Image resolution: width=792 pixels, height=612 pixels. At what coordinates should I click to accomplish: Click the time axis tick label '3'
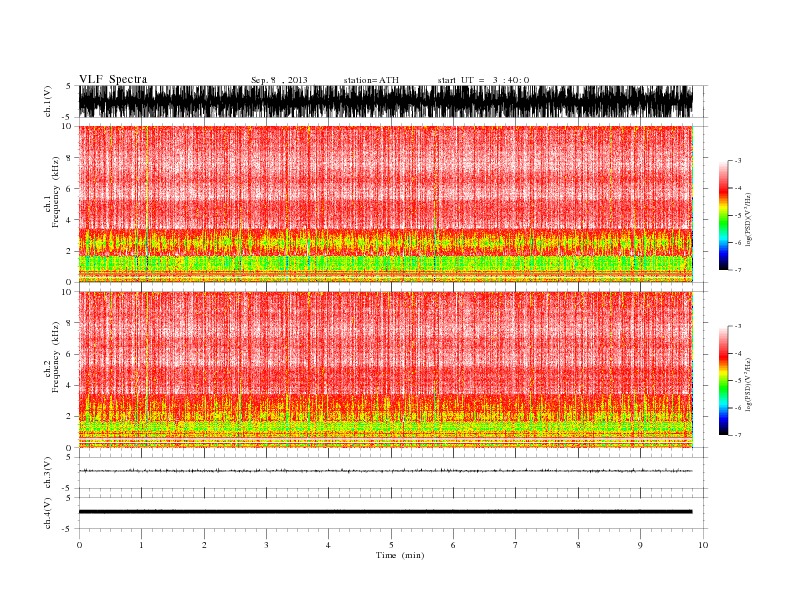click(x=266, y=545)
